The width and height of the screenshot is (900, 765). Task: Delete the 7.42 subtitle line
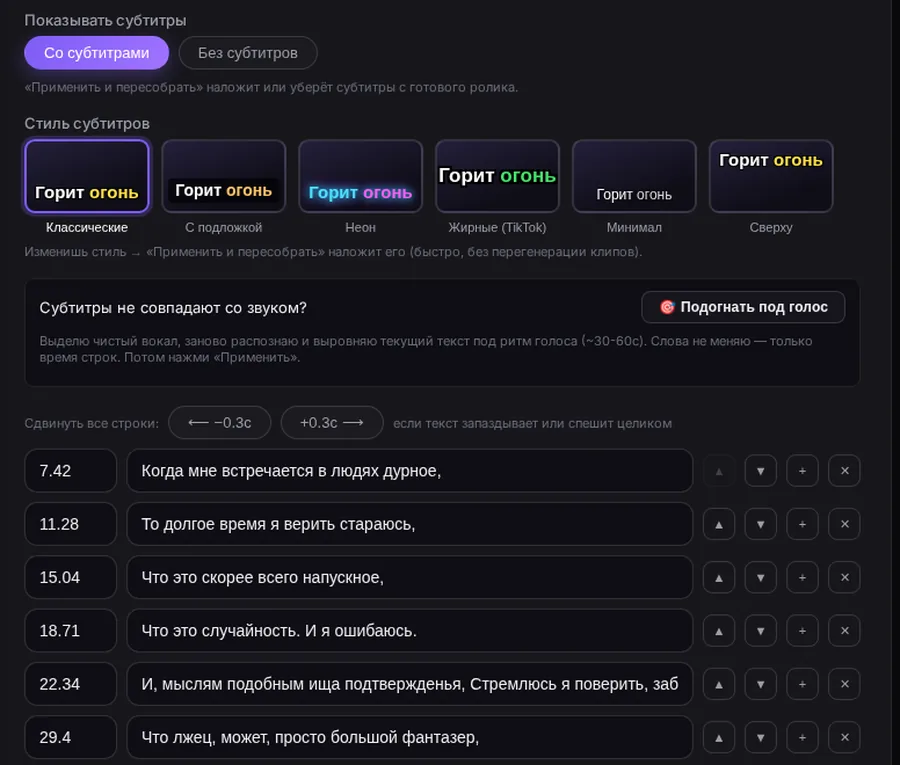pos(844,471)
